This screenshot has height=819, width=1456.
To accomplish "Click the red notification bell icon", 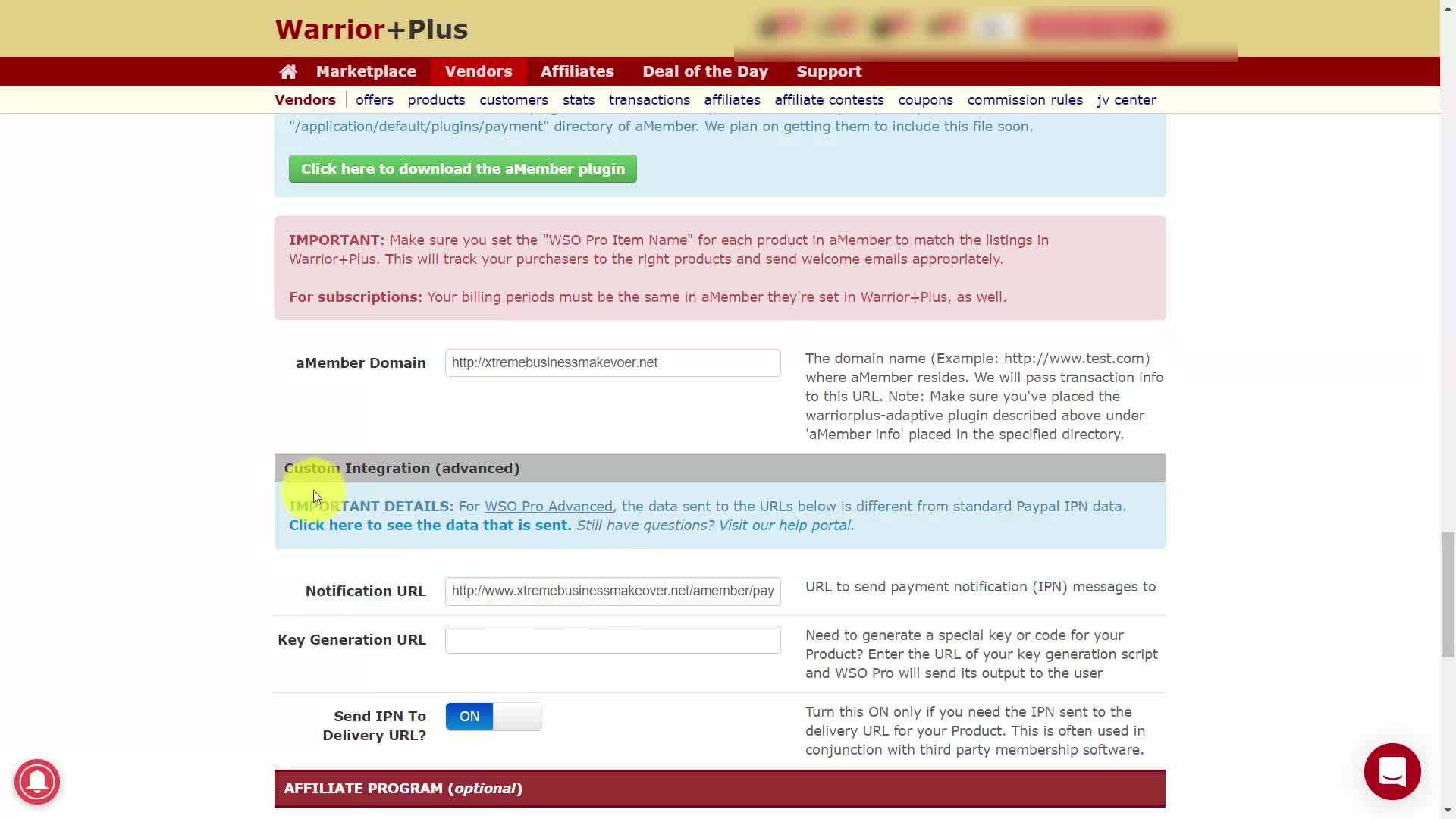I will [x=37, y=781].
